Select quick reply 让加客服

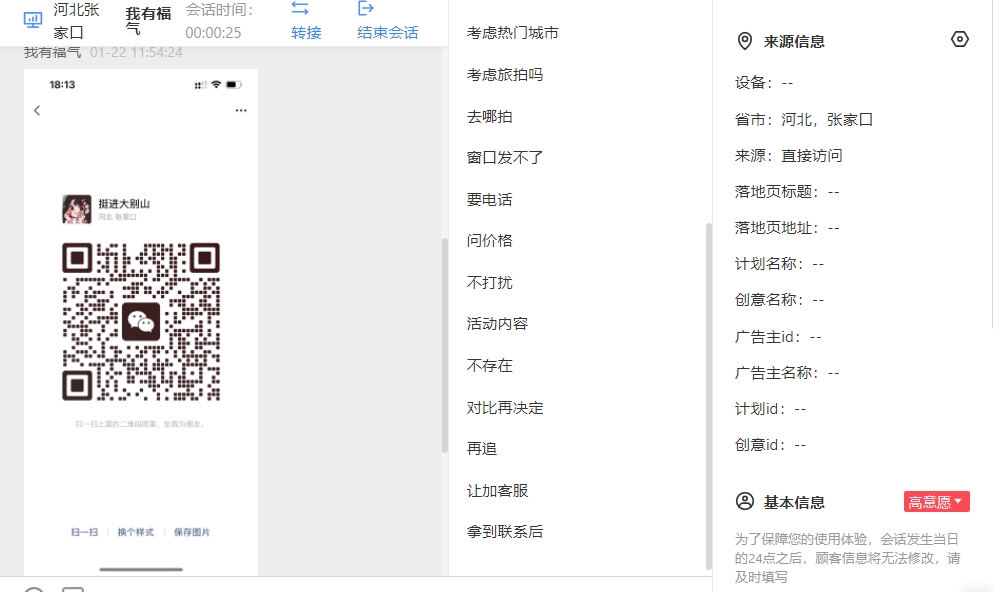click(497, 491)
